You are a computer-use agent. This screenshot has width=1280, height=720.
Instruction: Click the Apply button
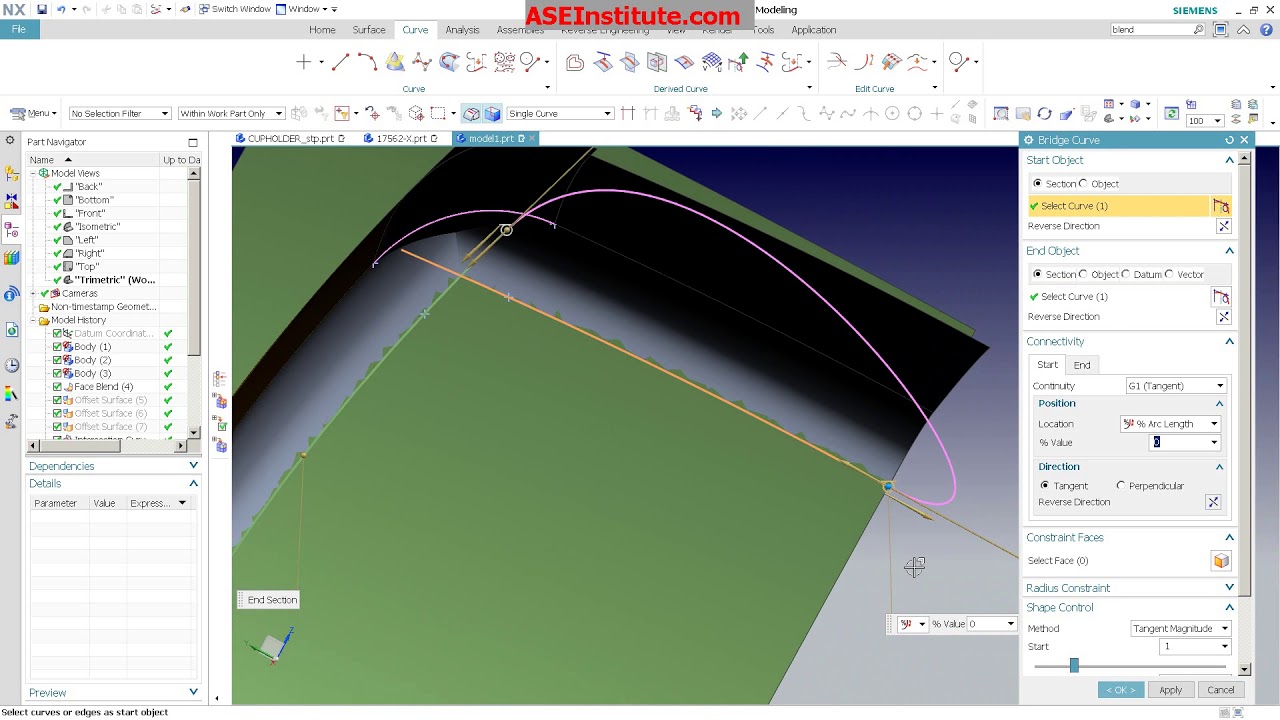tap(1170, 690)
